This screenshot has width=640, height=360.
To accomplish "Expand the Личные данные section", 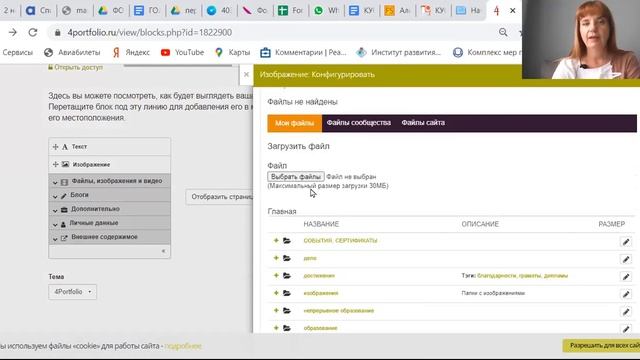I will click(109, 223).
